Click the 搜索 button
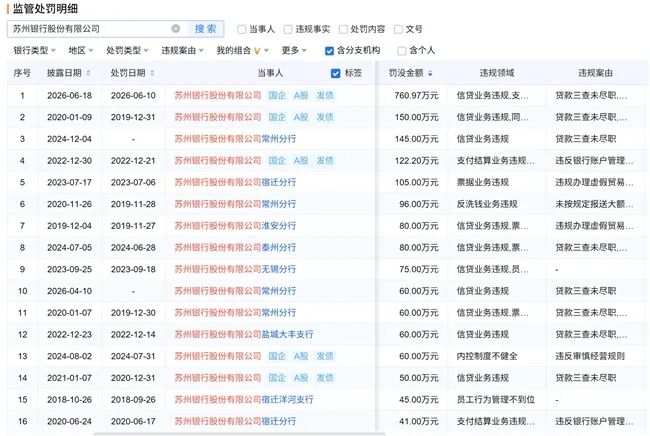Viewport: 650px width, 436px height. coord(206,29)
